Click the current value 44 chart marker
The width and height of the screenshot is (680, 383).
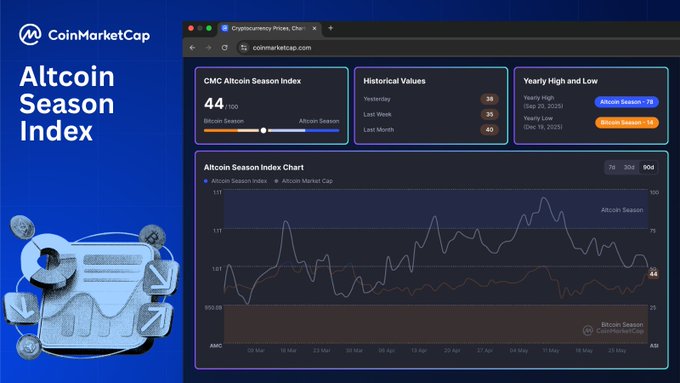(x=653, y=274)
